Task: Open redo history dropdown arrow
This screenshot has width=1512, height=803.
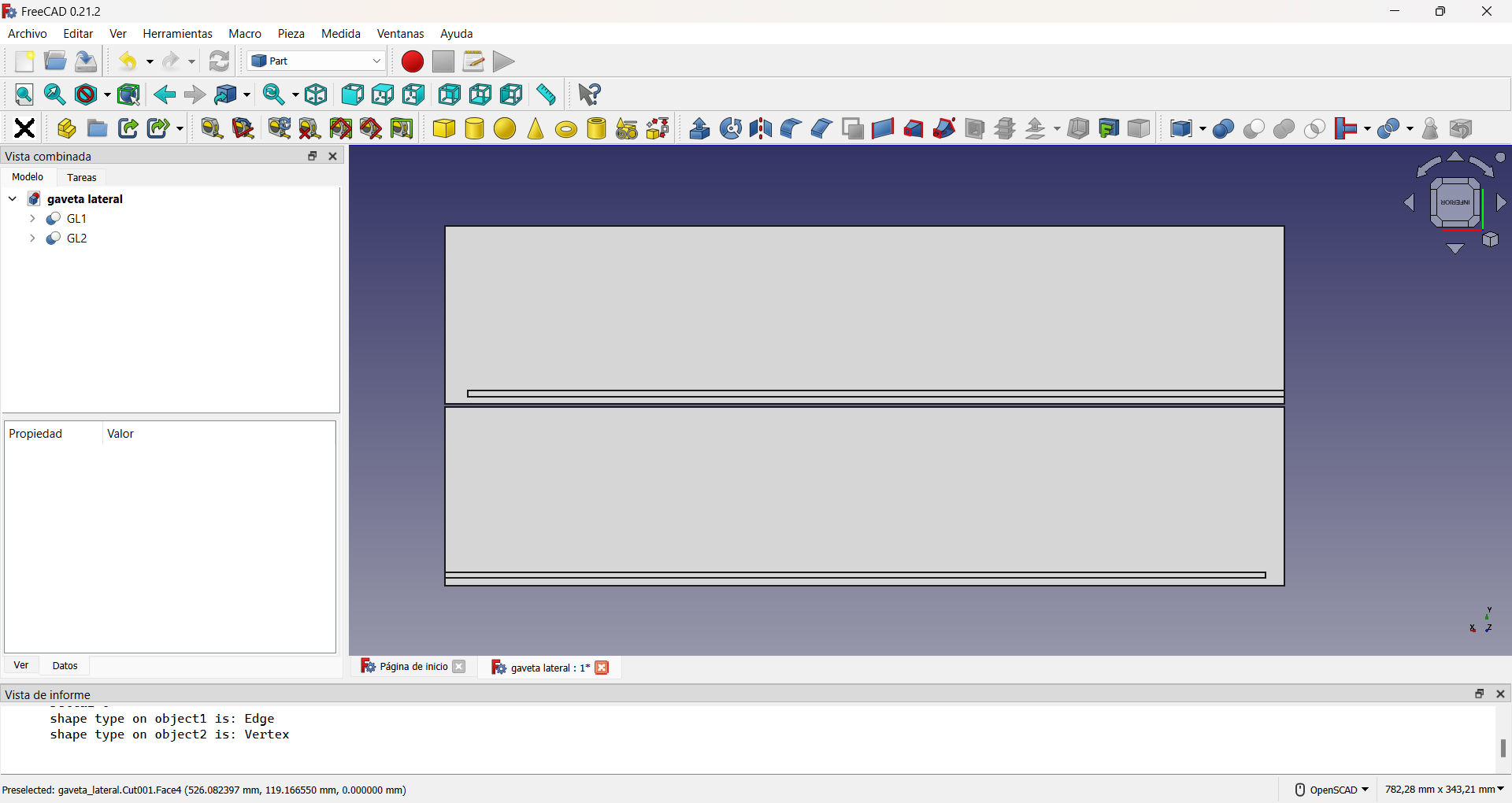Action: click(x=191, y=62)
